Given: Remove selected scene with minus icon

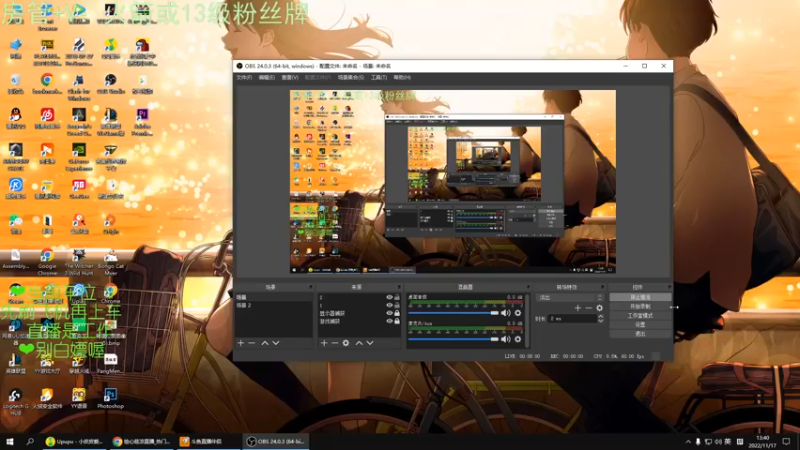Looking at the screenshot, I should [252, 343].
